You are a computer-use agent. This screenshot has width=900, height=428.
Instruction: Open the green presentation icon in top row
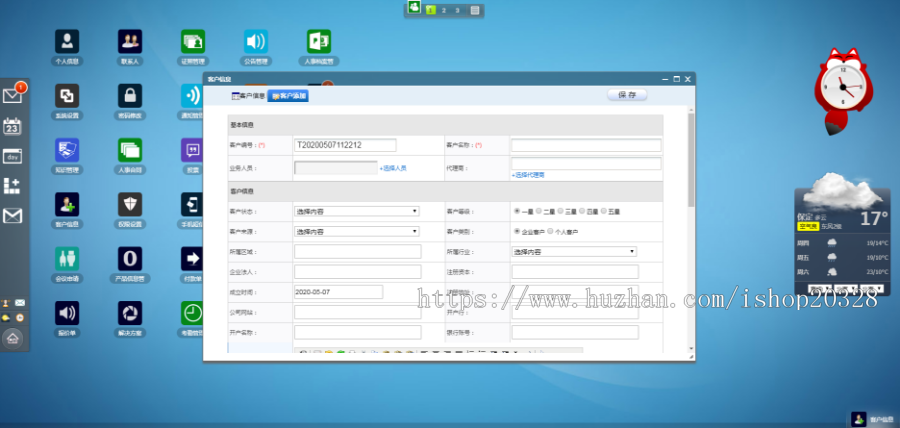(319, 41)
